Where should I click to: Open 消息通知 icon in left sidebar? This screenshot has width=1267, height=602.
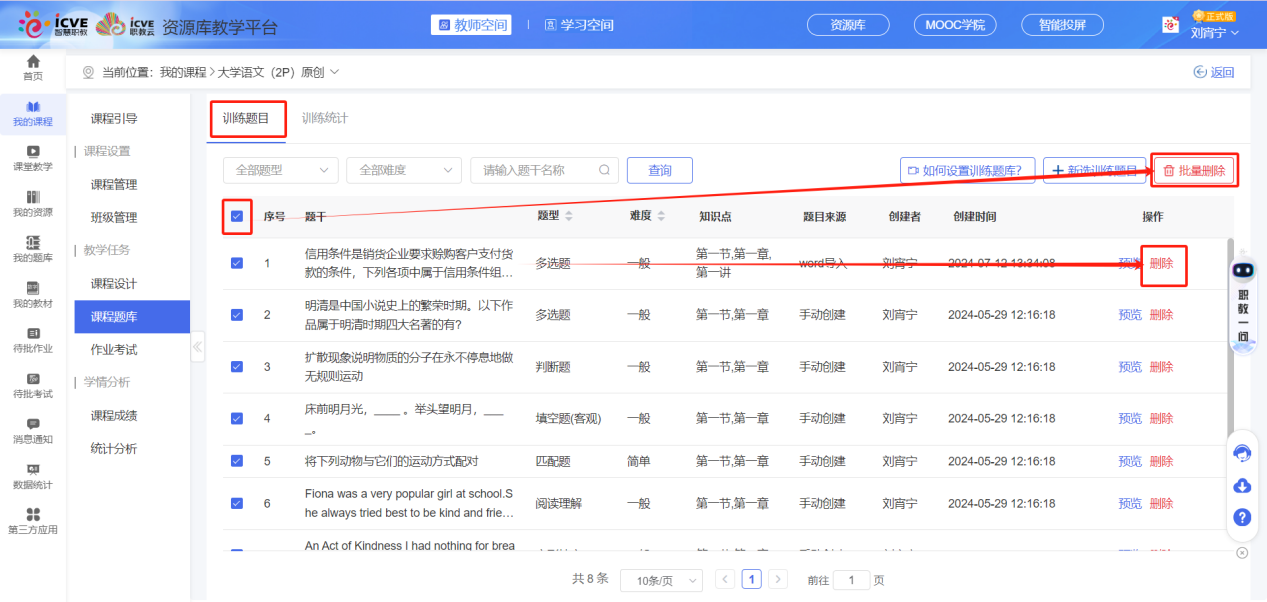33,425
